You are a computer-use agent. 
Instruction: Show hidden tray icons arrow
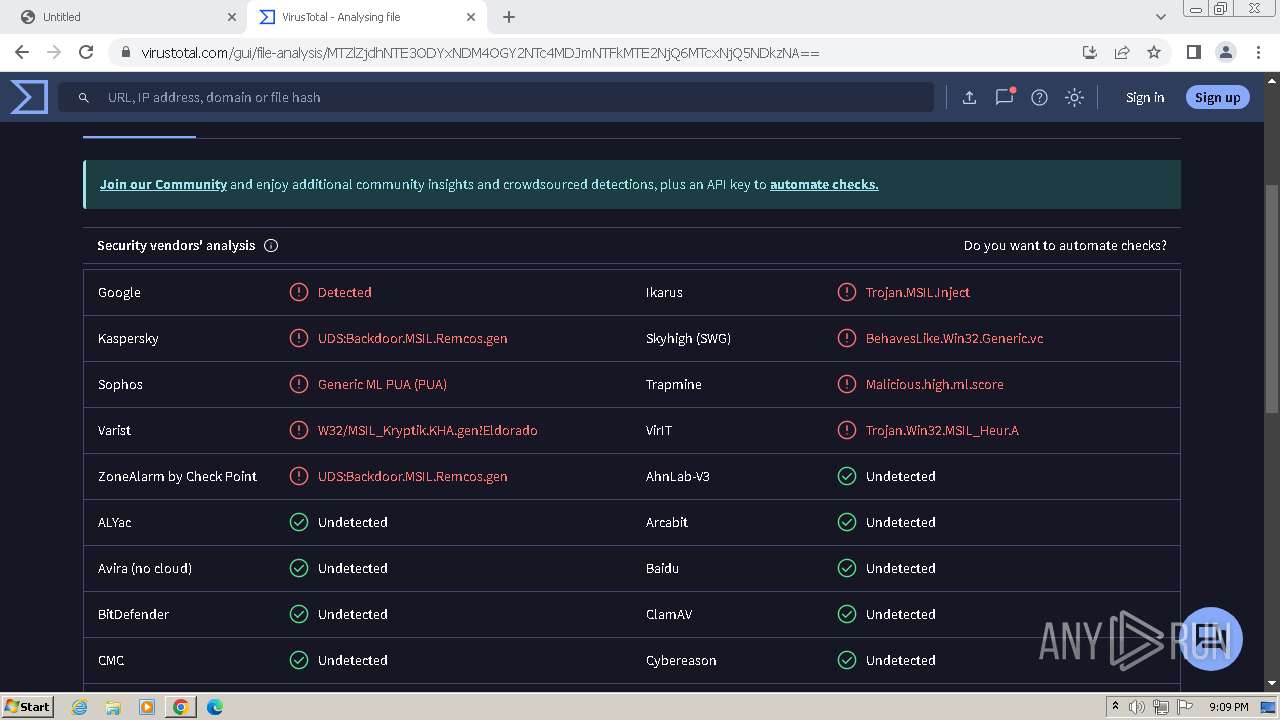[x=1115, y=706]
